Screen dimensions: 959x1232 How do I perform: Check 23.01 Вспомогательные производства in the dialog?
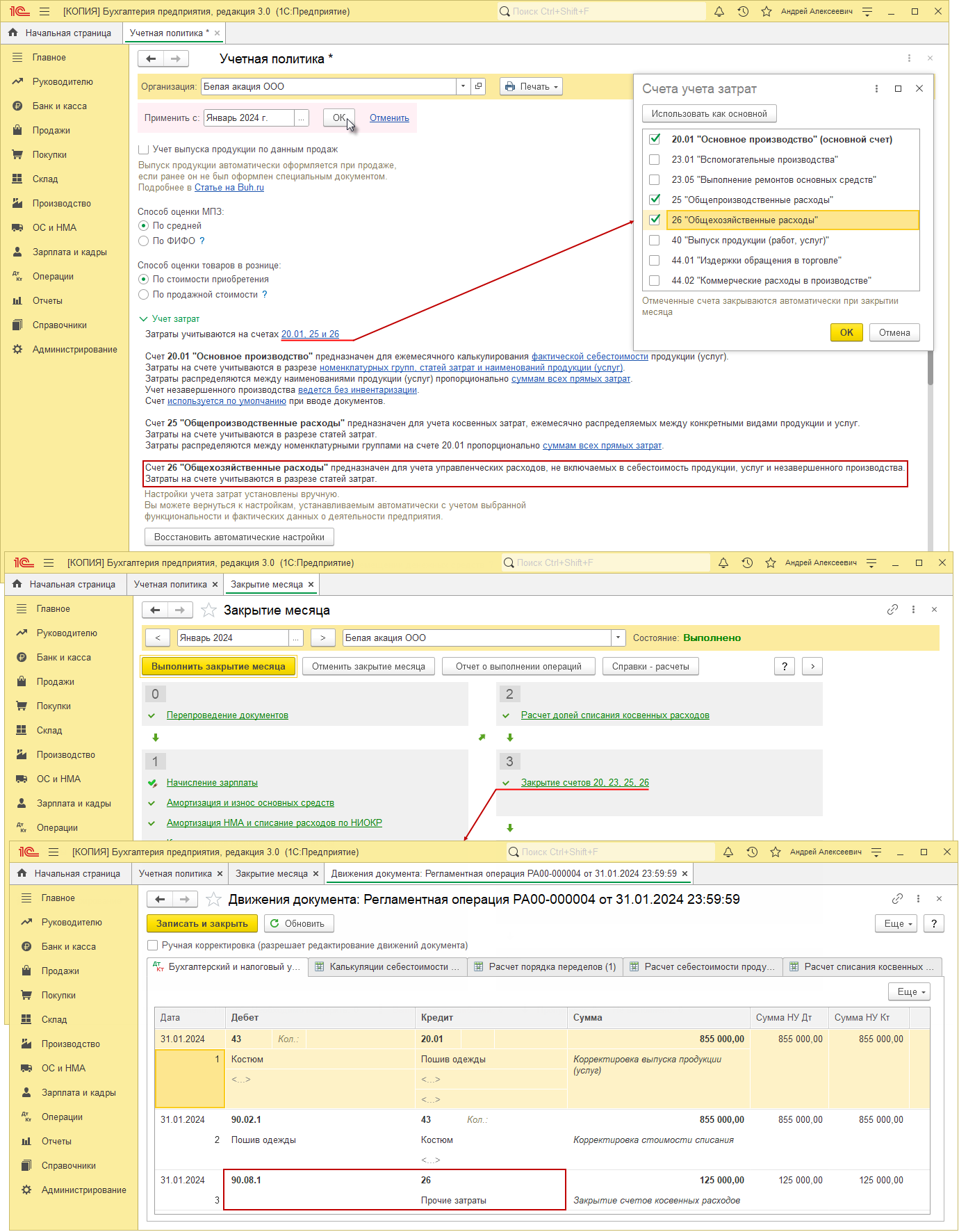coord(654,160)
